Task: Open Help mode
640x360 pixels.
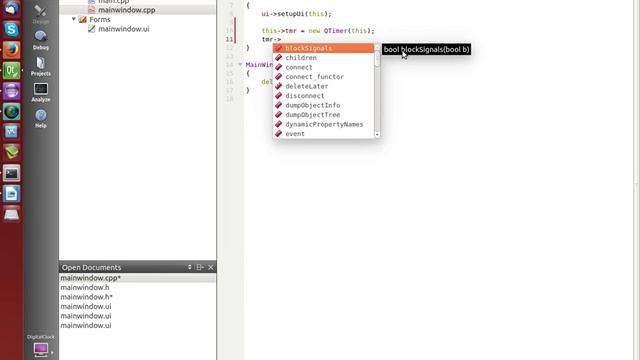Action: pyautogui.click(x=40, y=119)
